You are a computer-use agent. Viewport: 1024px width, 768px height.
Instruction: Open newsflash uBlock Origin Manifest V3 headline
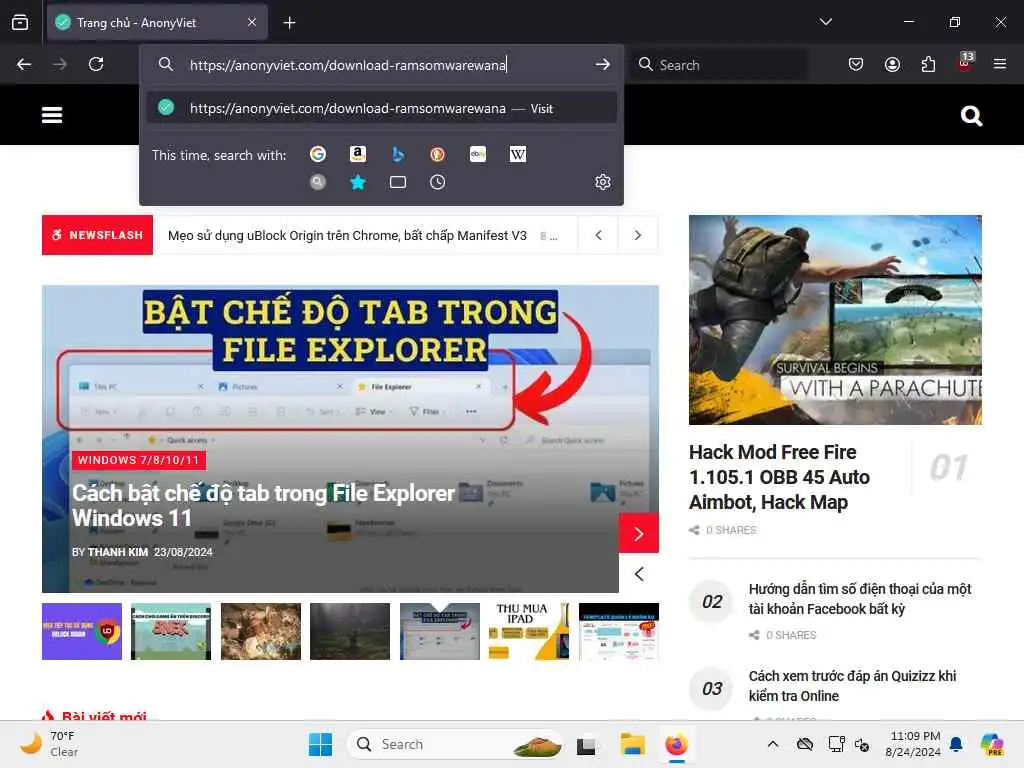point(347,235)
